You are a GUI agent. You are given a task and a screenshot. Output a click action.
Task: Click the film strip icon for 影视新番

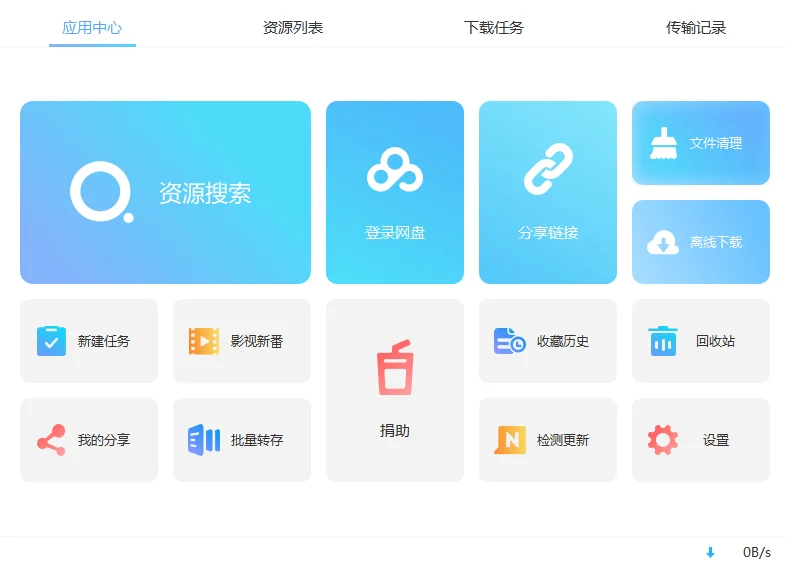[204, 341]
